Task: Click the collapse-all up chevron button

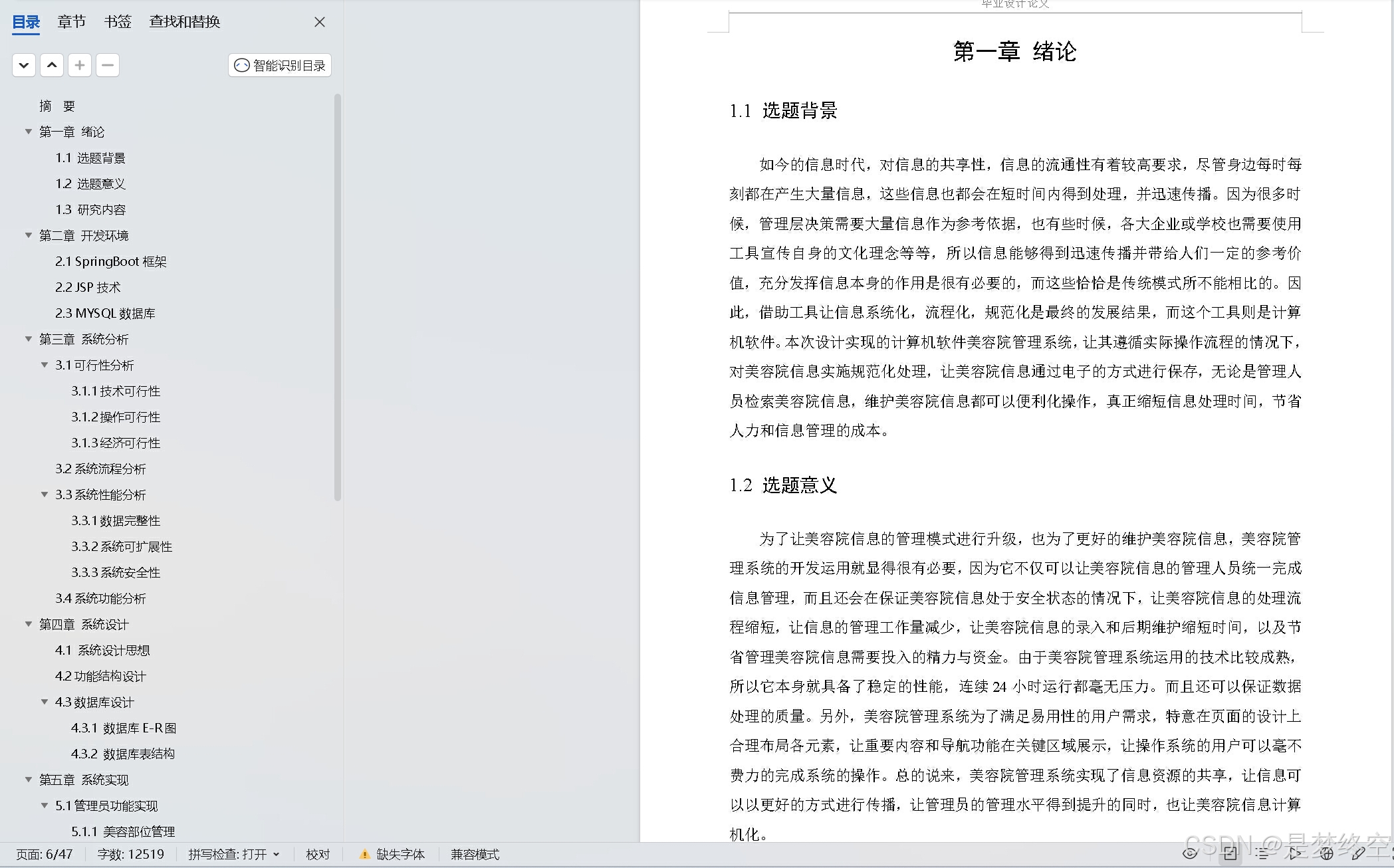Action: click(x=52, y=65)
